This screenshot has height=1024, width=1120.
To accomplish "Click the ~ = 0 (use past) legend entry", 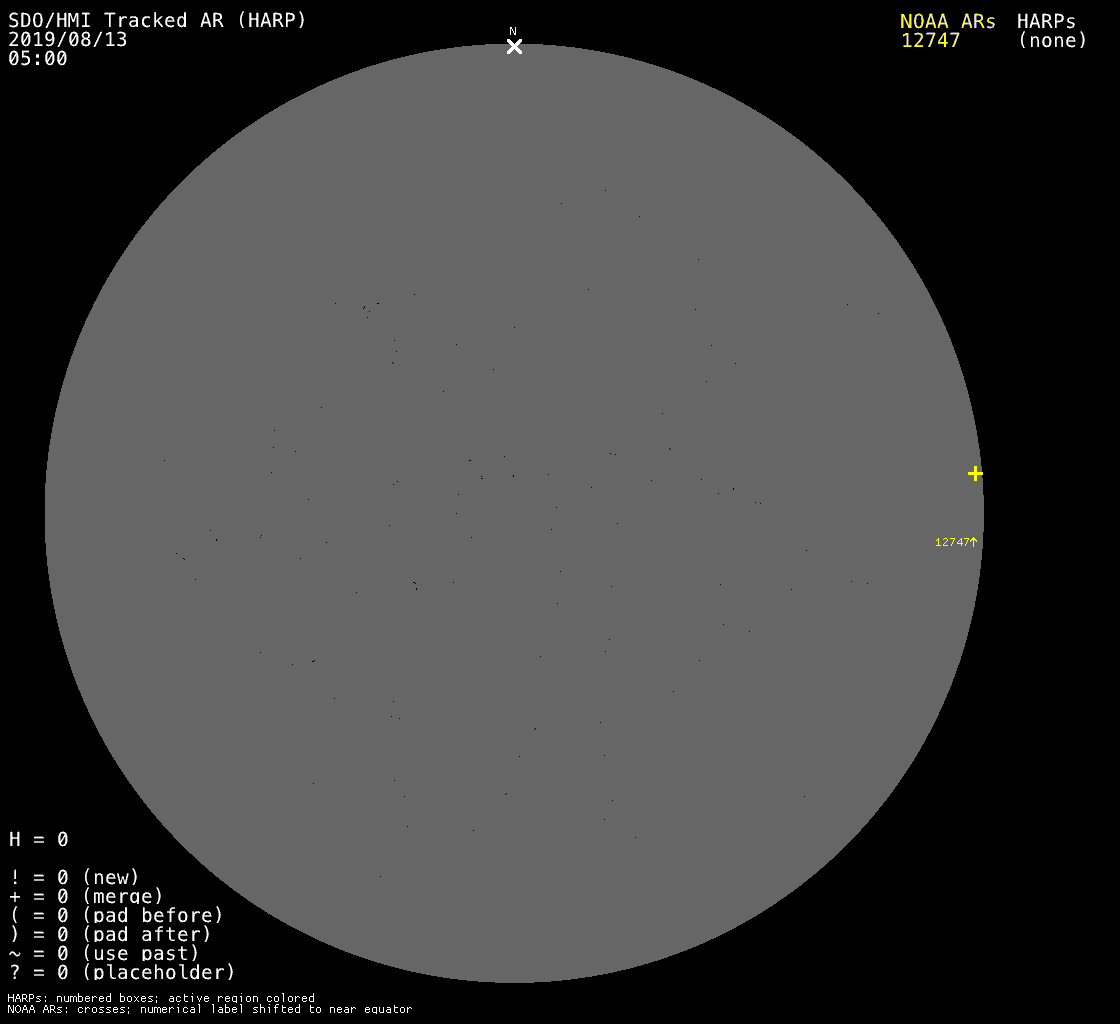I will click(x=104, y=954).
